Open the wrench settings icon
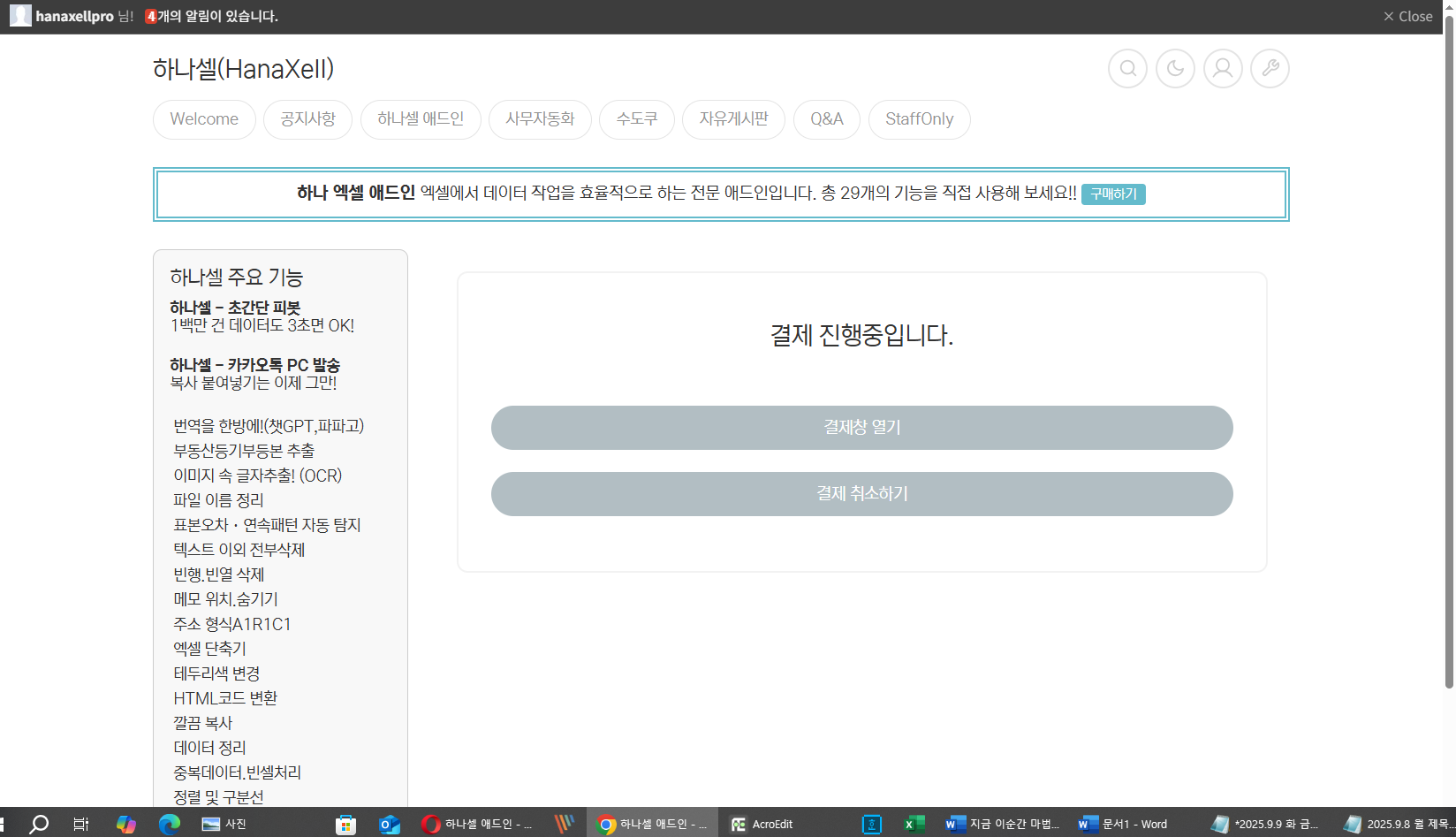The image size is (1456, 837). (1270, 68)
